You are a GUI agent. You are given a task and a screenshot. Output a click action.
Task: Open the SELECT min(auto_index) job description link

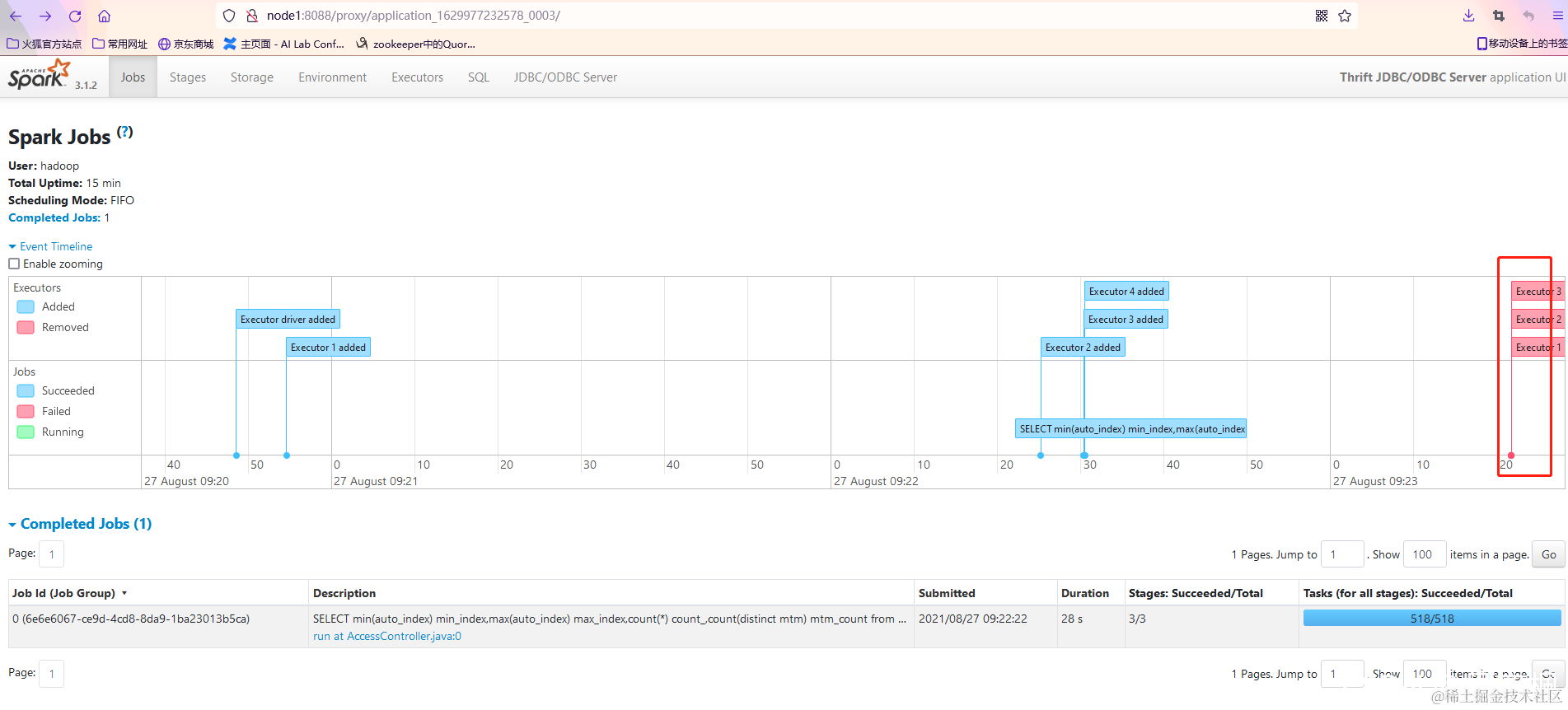[x=609, y=619]
